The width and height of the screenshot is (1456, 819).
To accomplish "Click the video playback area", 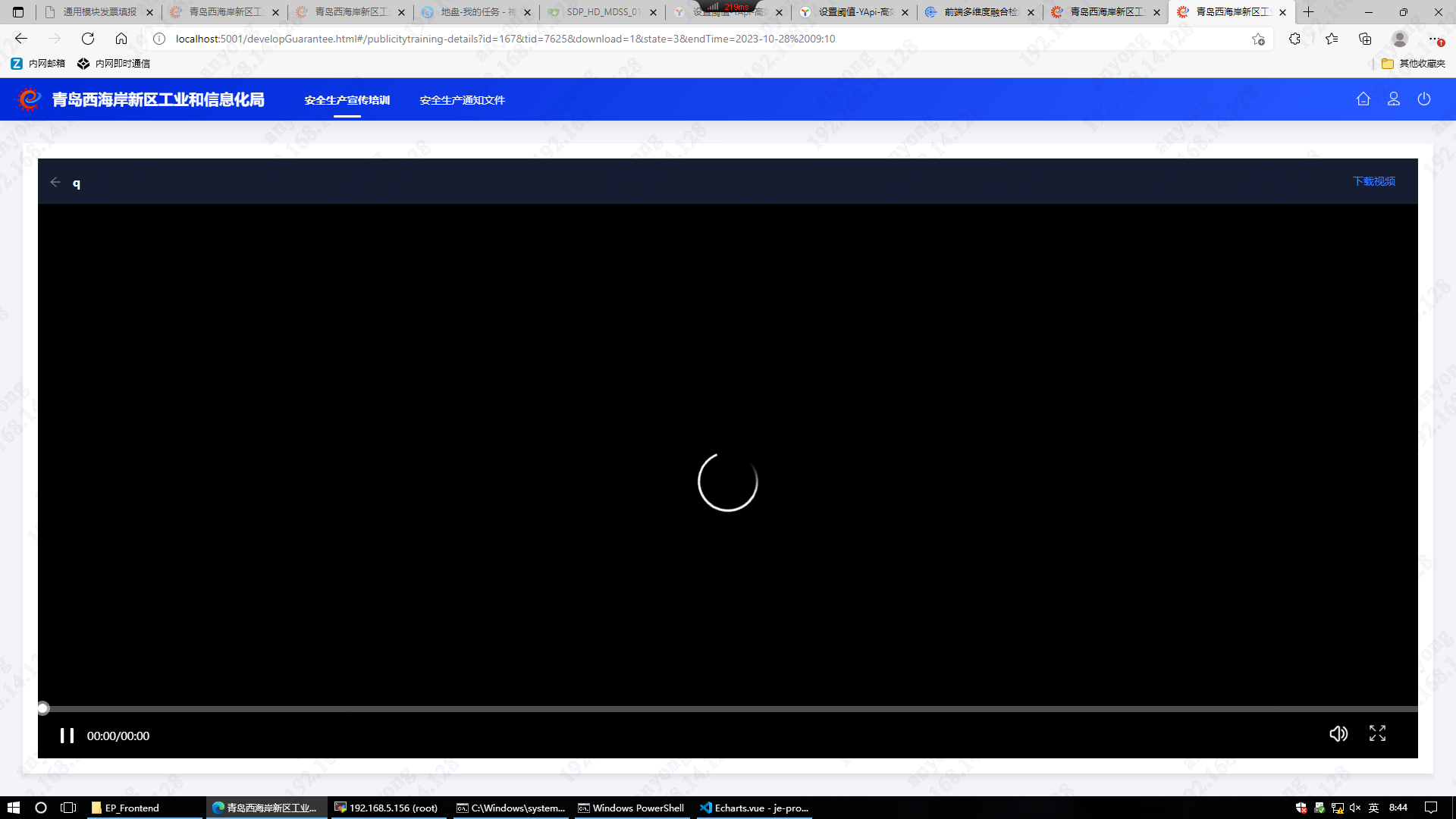I will pyautogui.click(x=728, y=455).
